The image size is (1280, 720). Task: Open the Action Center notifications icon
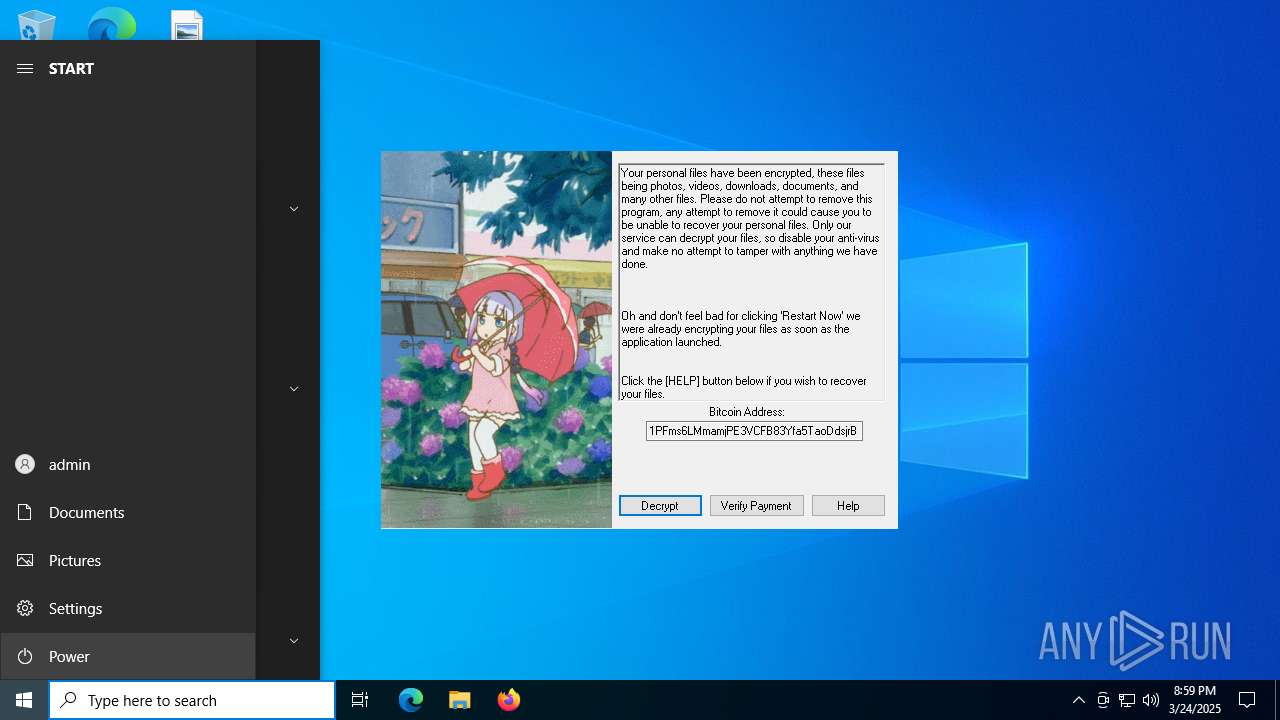coord(1247,700)
